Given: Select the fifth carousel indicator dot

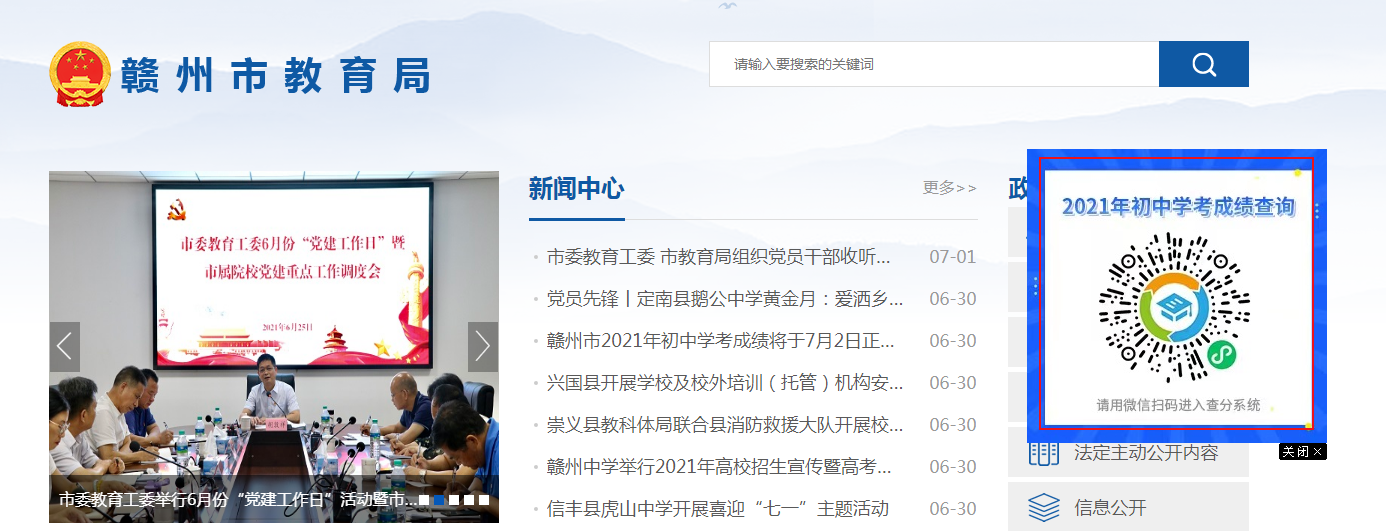Looking at the screenshot, I should (x=484, y=500).
